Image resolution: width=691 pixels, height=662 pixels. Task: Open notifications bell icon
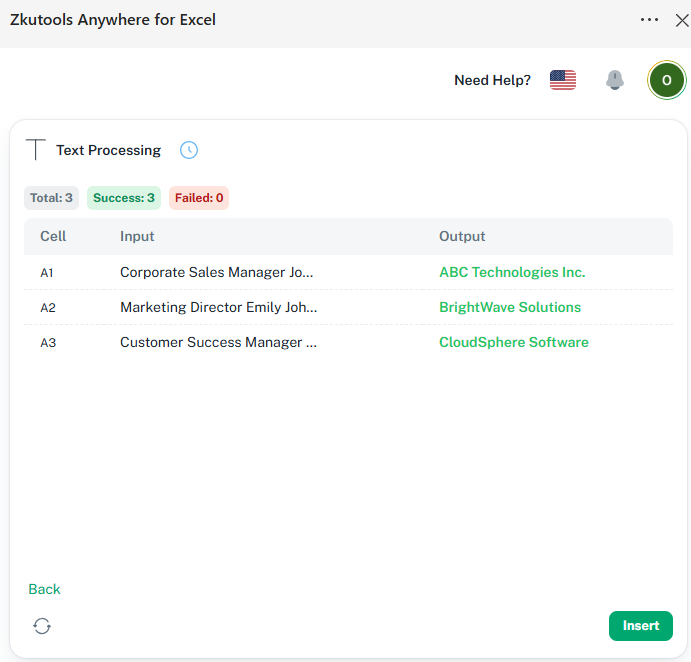pos(615,80)
